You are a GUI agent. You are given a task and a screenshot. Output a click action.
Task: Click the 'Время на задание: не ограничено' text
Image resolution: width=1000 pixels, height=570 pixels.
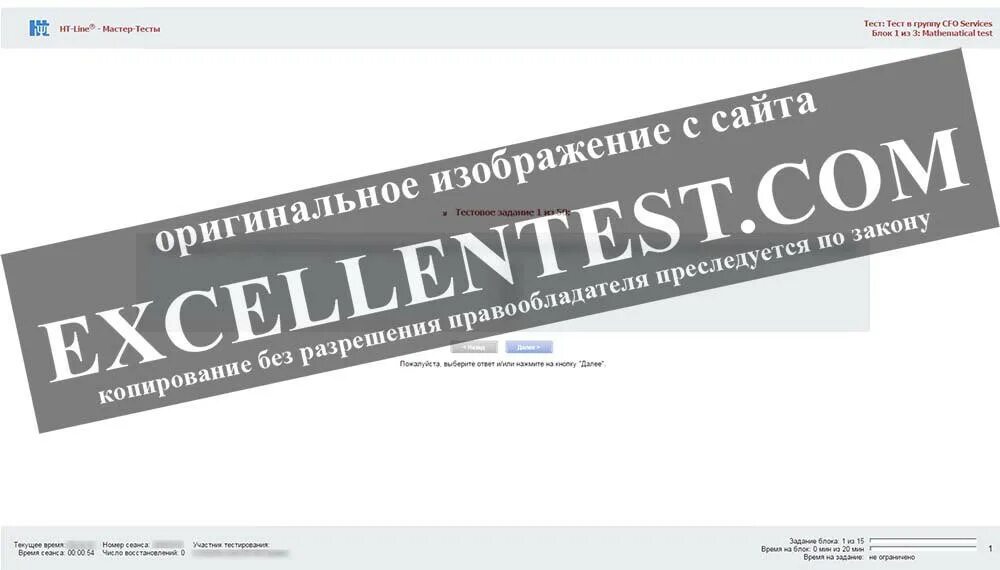point(859,557)
